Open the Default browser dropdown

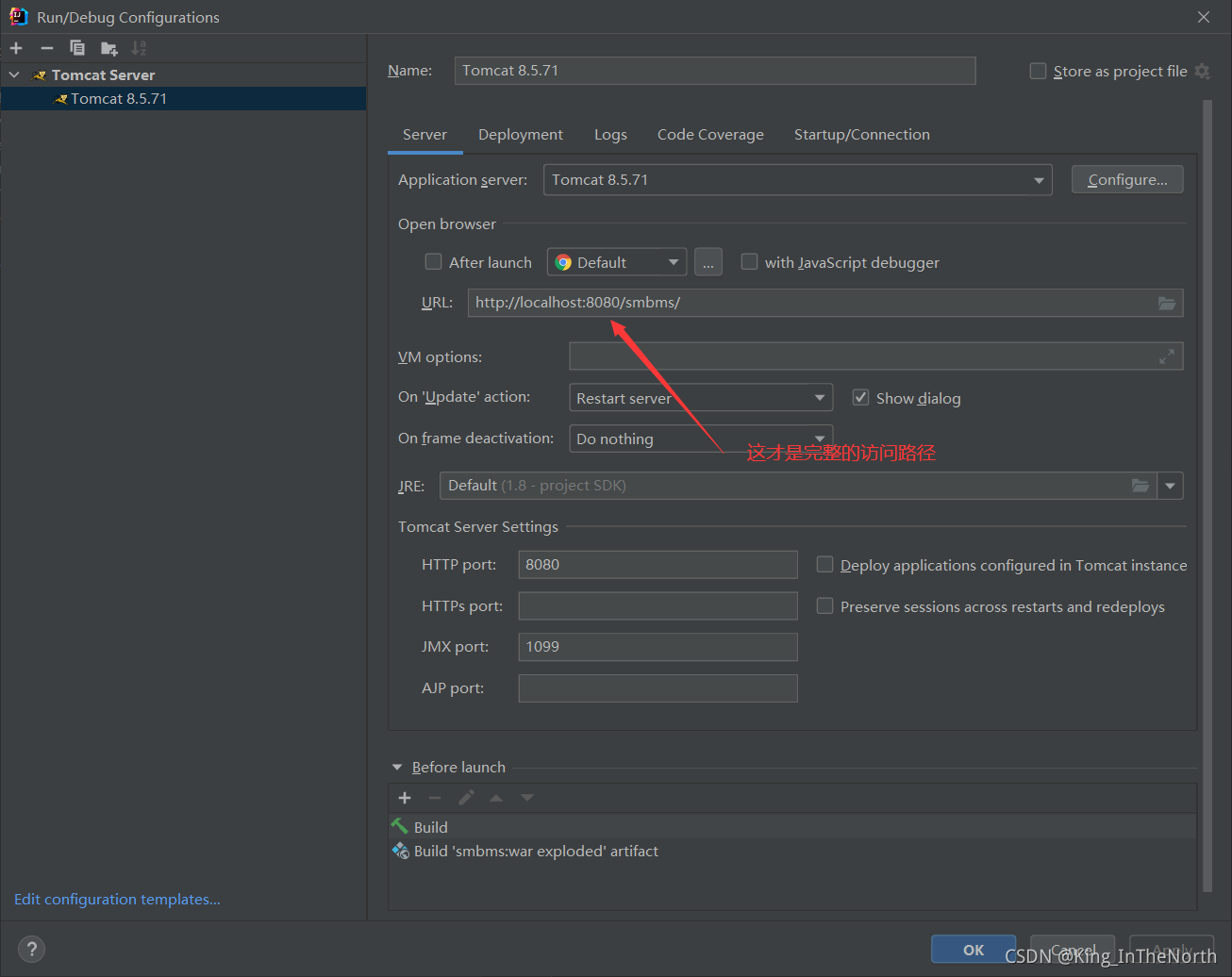(x=617, y=262)
